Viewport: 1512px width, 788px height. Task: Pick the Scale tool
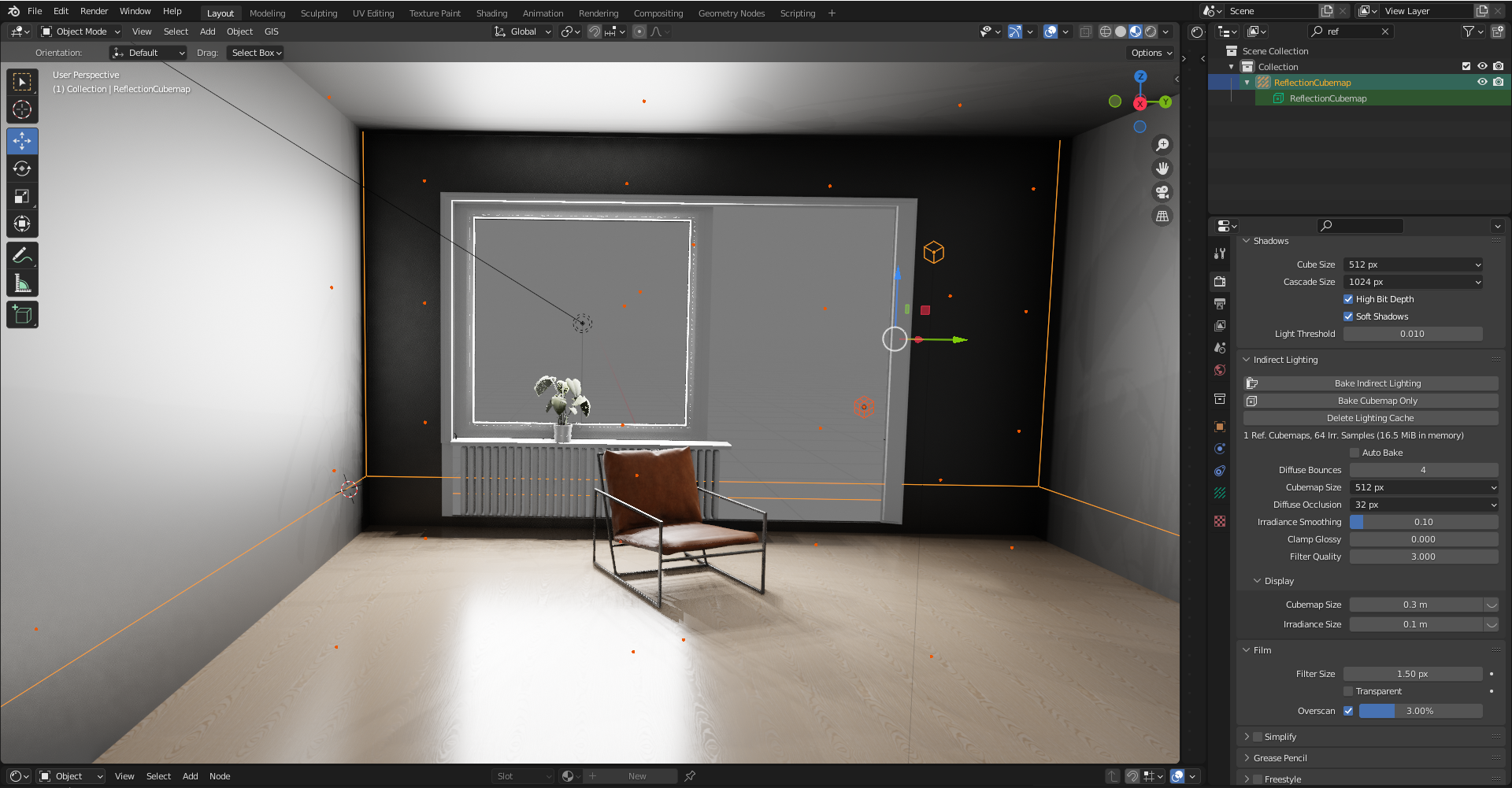22,196
